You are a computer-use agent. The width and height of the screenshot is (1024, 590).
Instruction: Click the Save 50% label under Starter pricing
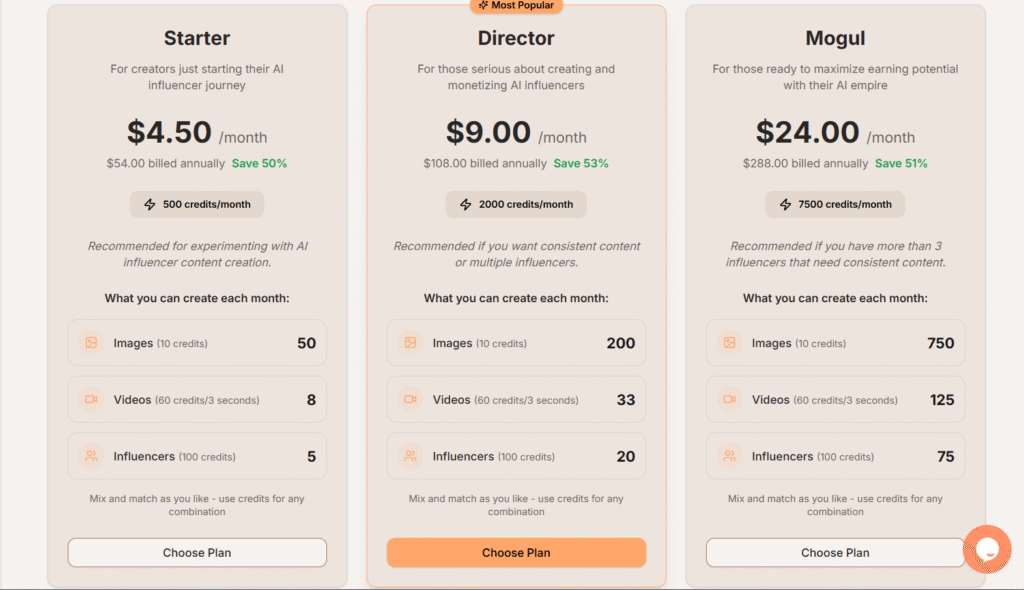pos(259,163)
